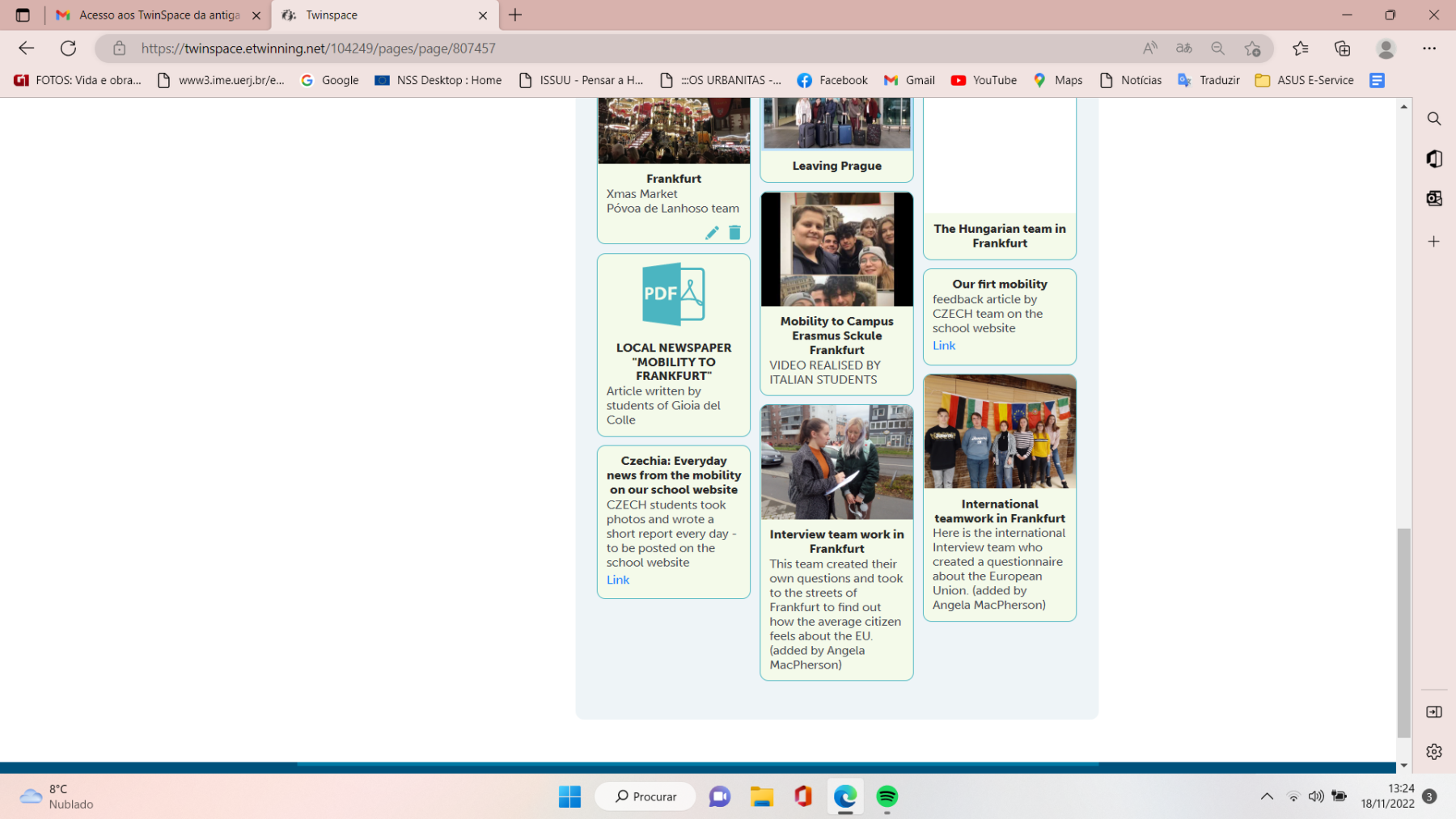Go back with the browser back arrow
1456x819 pixels.
click(x=26, y=49)
